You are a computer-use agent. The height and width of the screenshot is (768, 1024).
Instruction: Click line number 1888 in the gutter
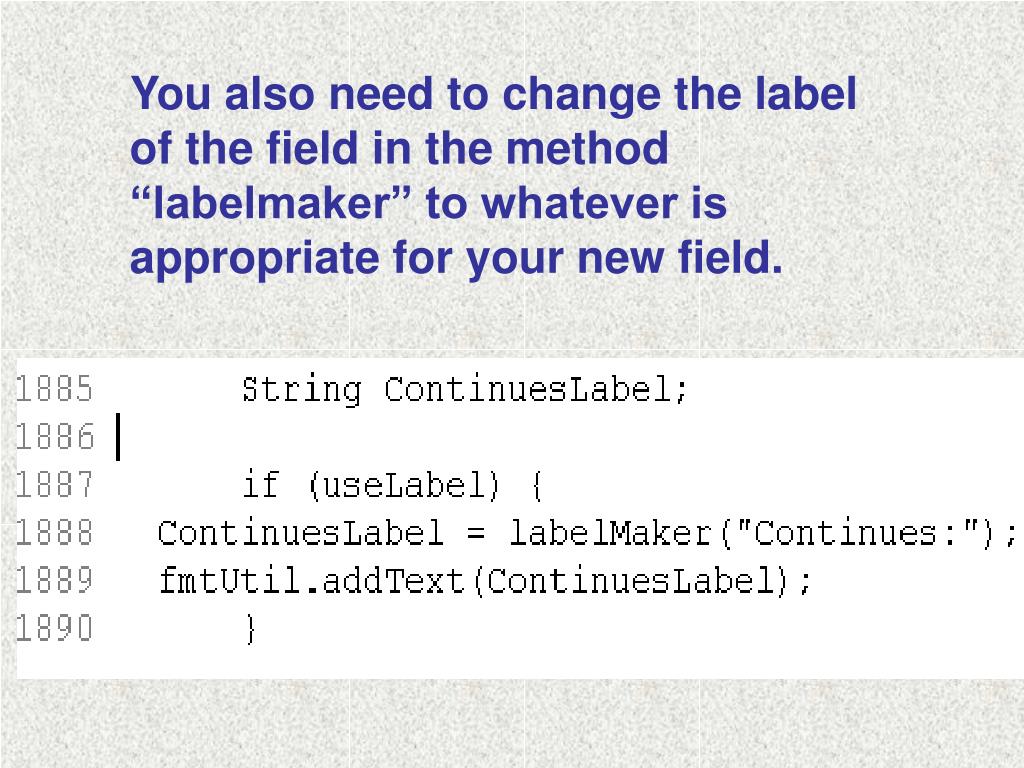click(x=54, y=533)
